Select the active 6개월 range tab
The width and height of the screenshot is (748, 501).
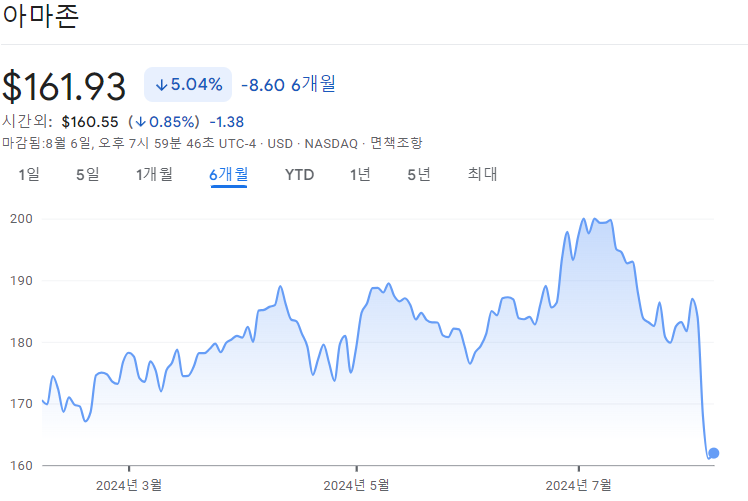click(229, 175)
